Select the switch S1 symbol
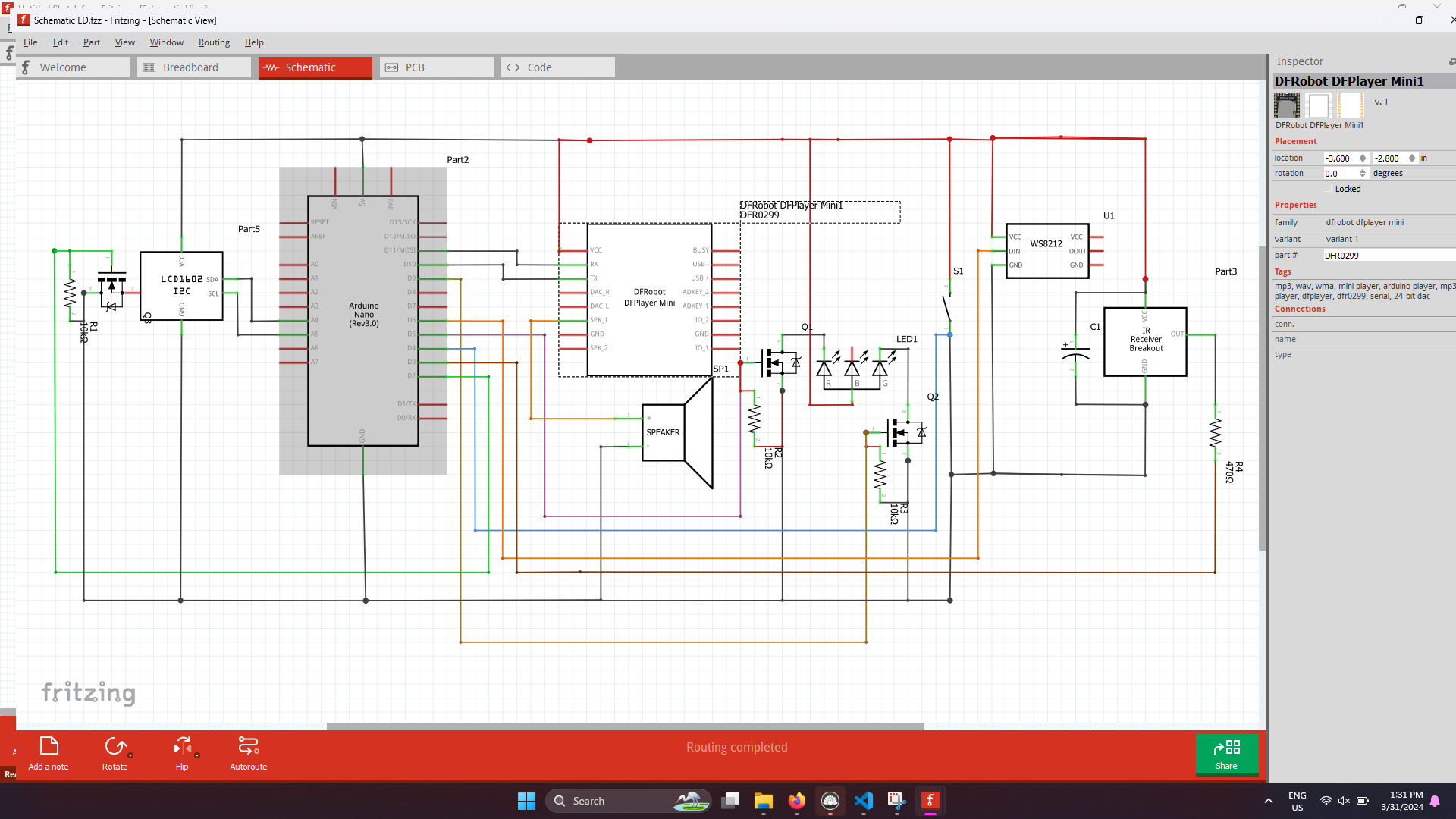Screen dimensions: 1456x819 click(947, 307)
